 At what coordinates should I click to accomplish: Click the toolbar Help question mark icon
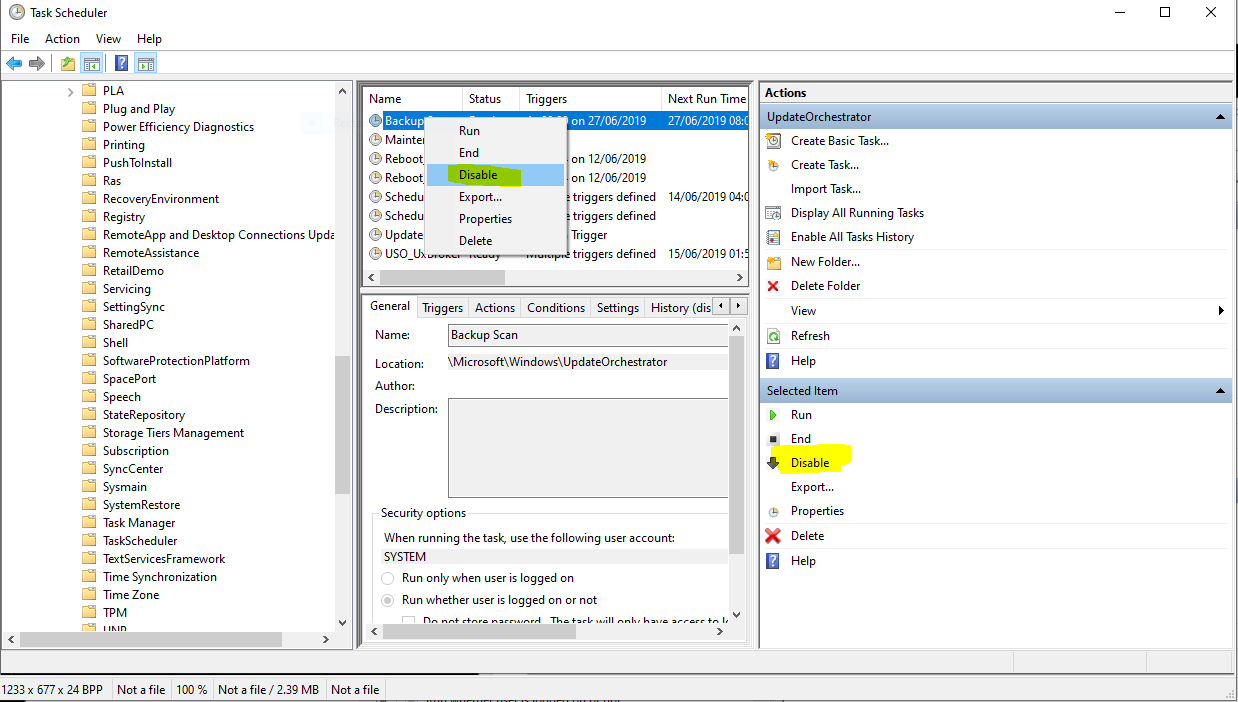pos(121,64)
